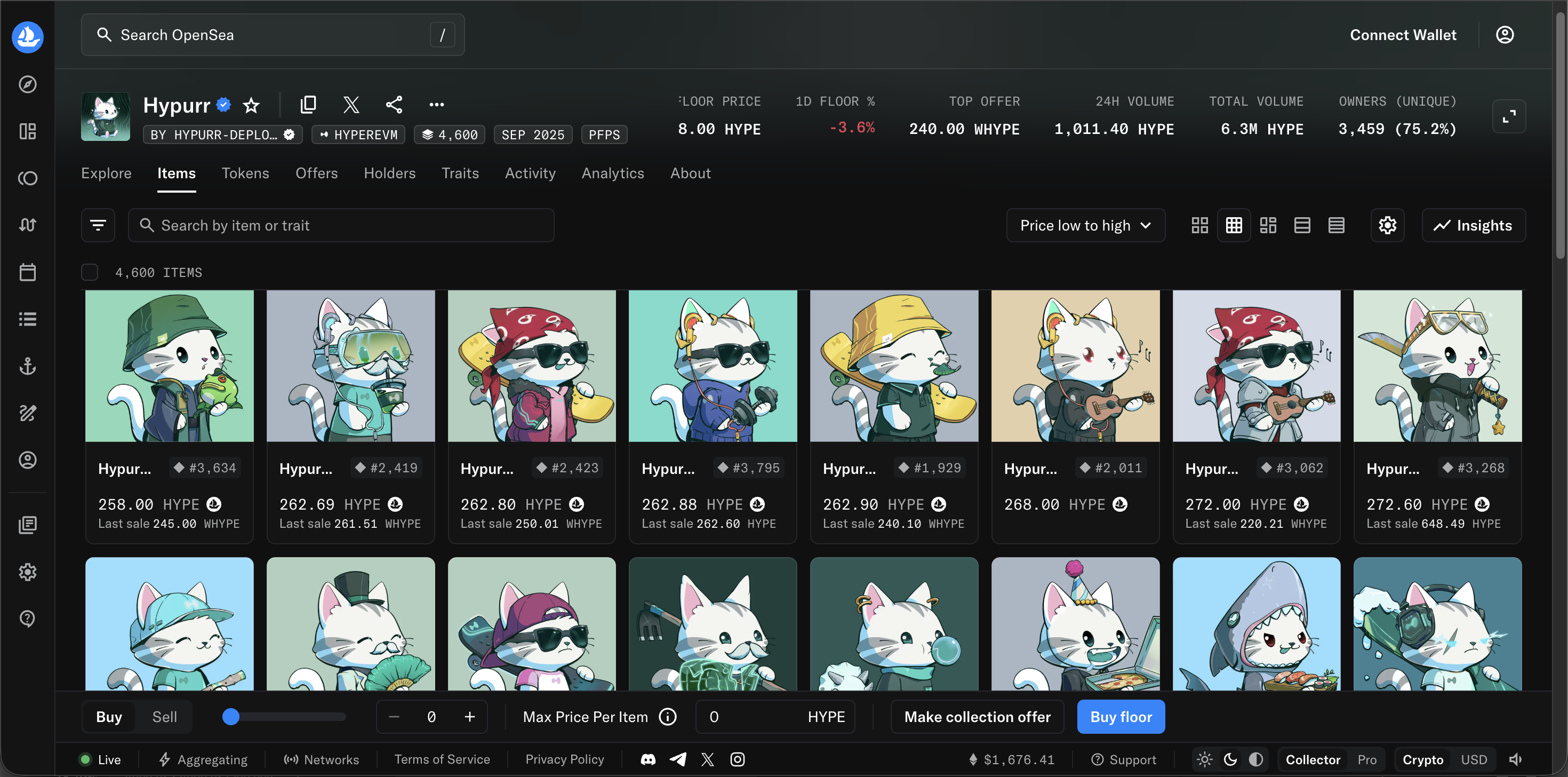The height and width of the screenshot is (777, 1568).
Task: Open the Instagram icon in footer
Action: (737, 759)
